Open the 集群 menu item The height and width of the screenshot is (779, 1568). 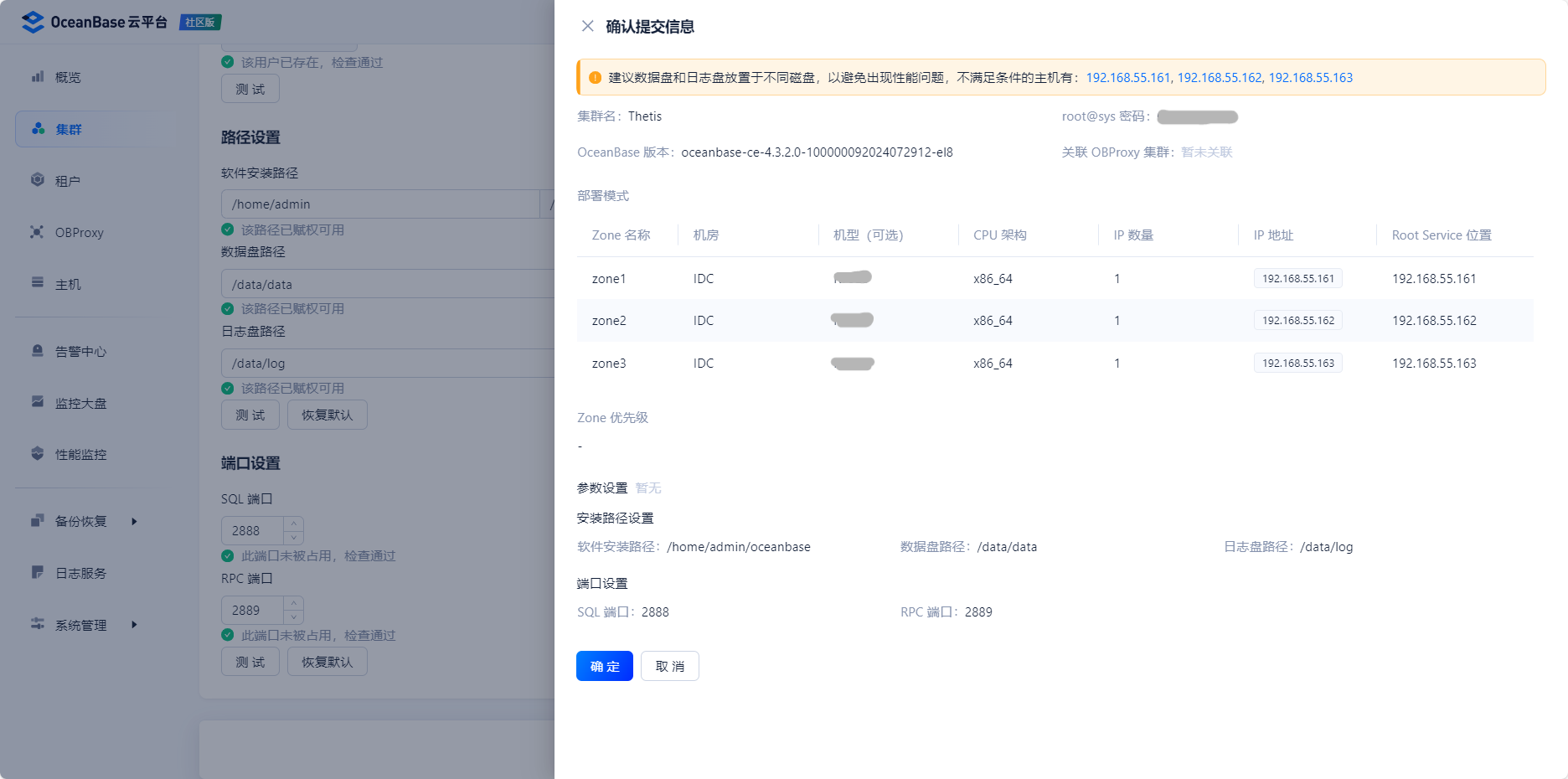[69, 129]
